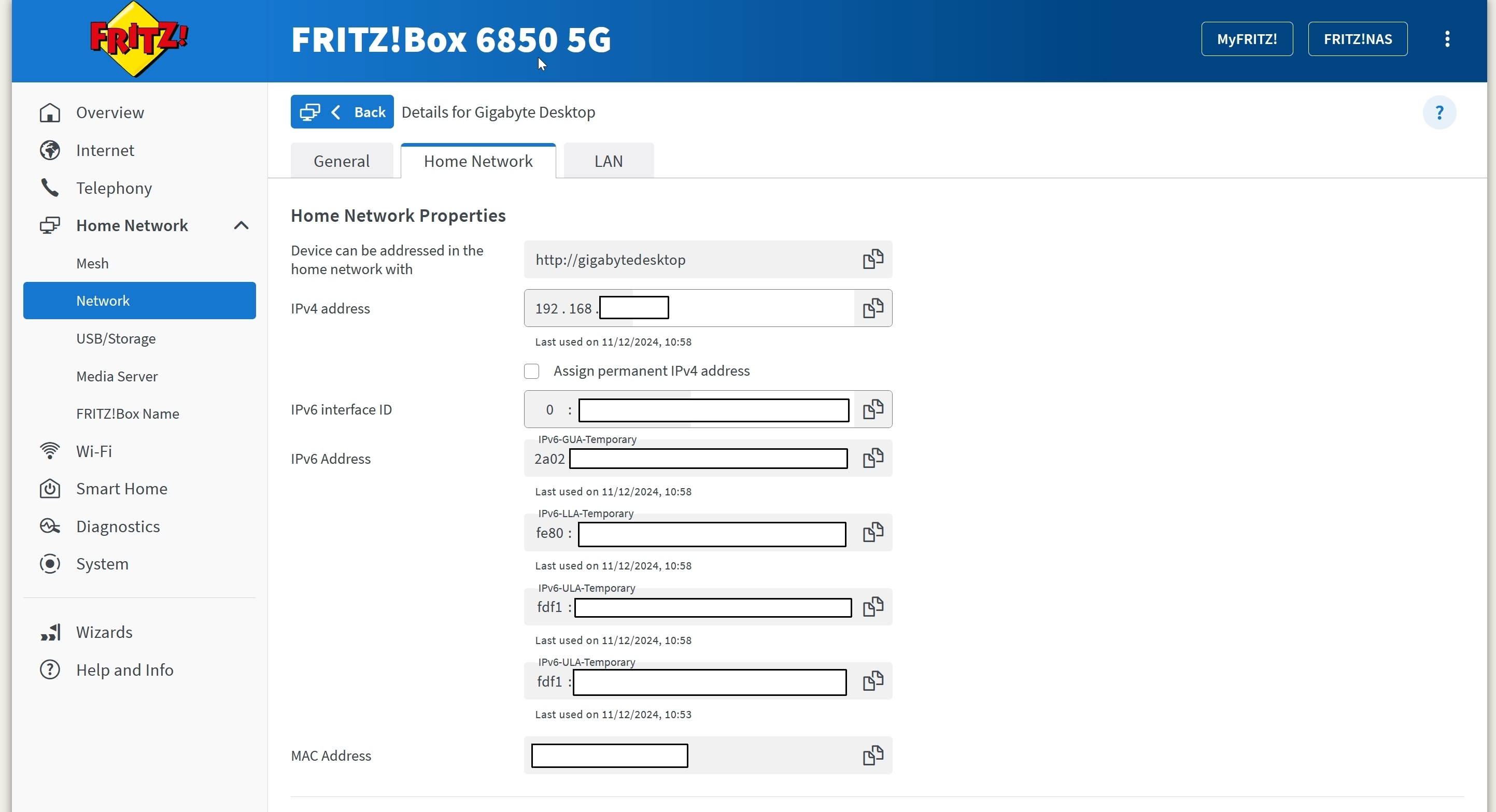
Task: Enable Assign permanent IPv4 address checkbox
Action: [531, 371]
